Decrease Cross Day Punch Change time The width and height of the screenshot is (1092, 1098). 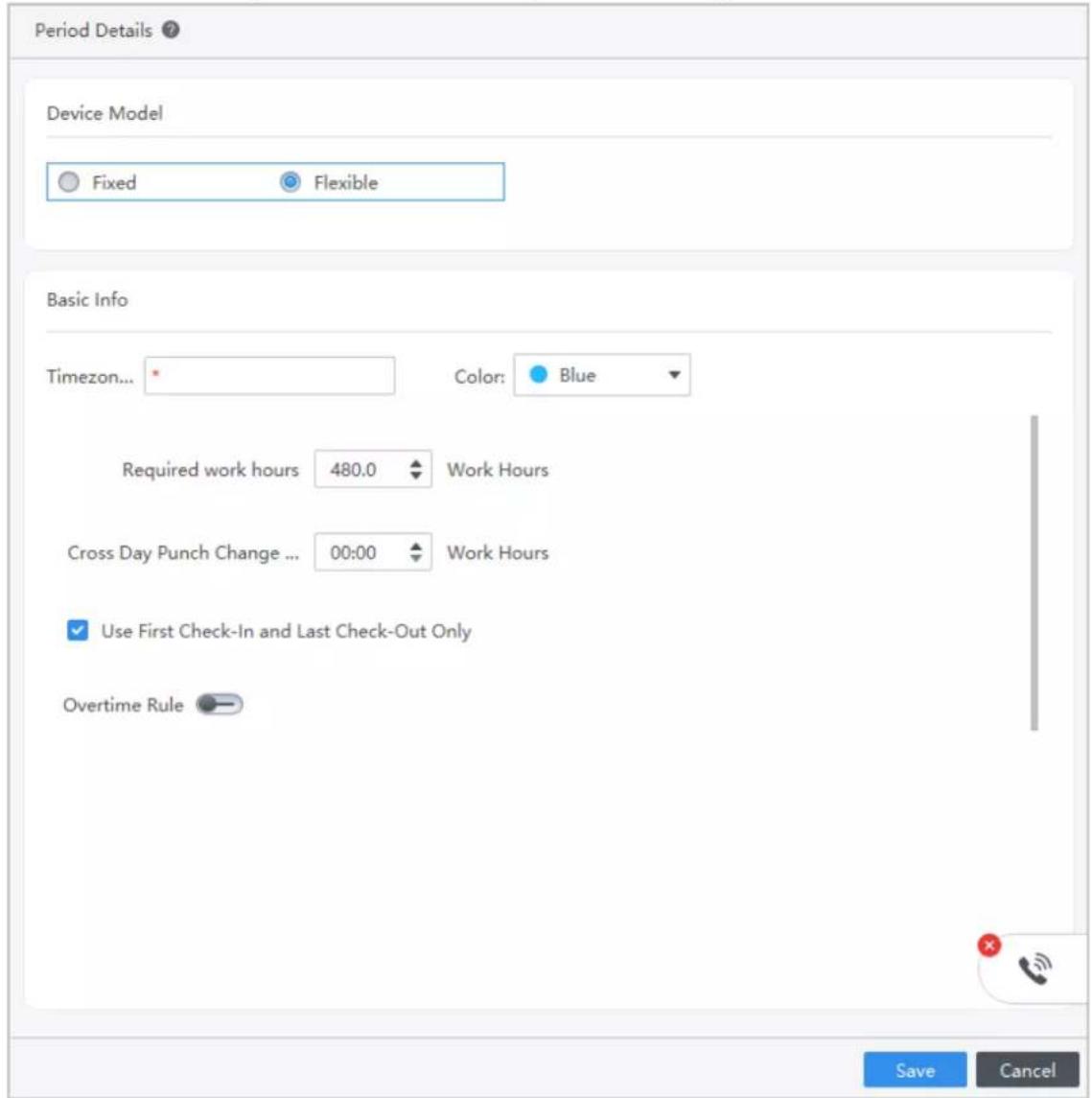tap(416, 558)
